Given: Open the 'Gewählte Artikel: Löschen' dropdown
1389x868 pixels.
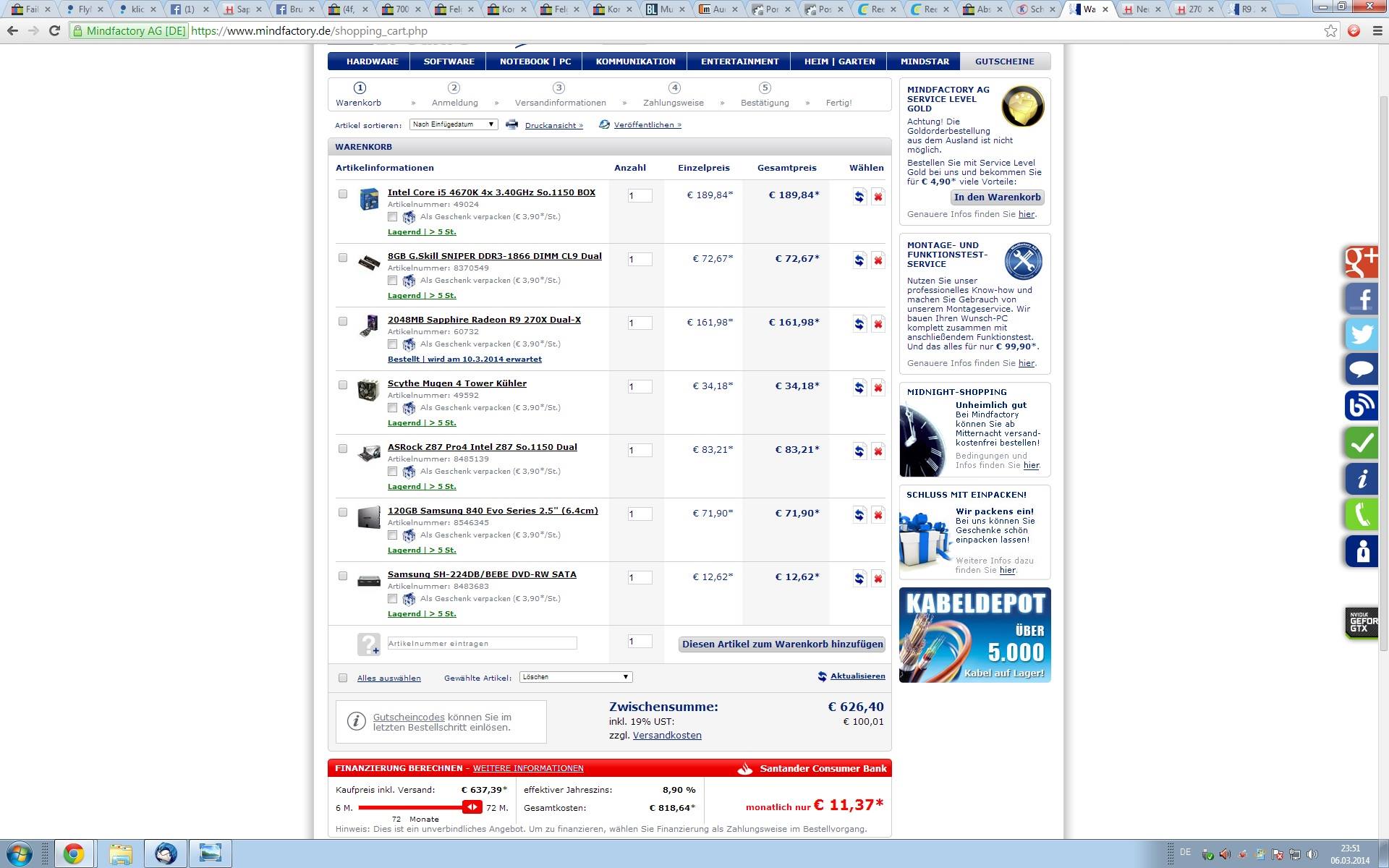Looking at the screenshot, I should click(x=576, y=677).
